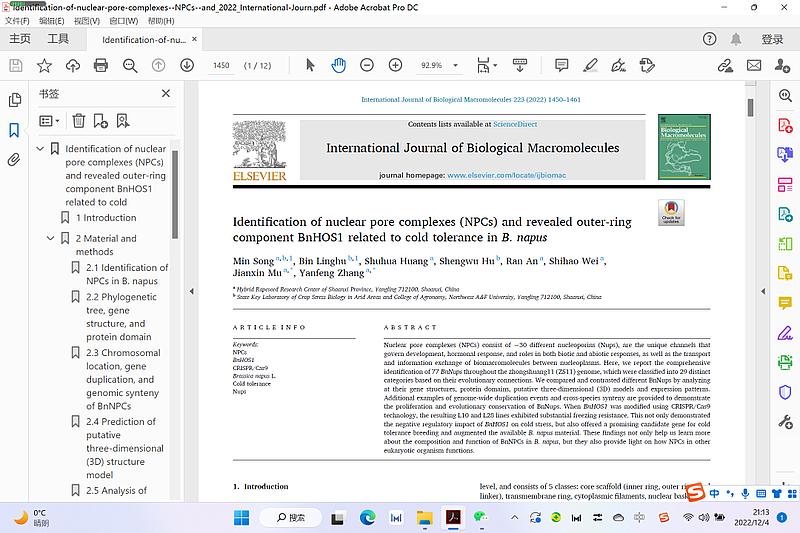The image size is (800, 533).
Task: Toggle the bookmarks panel button
Action: [x=14, y=130]
